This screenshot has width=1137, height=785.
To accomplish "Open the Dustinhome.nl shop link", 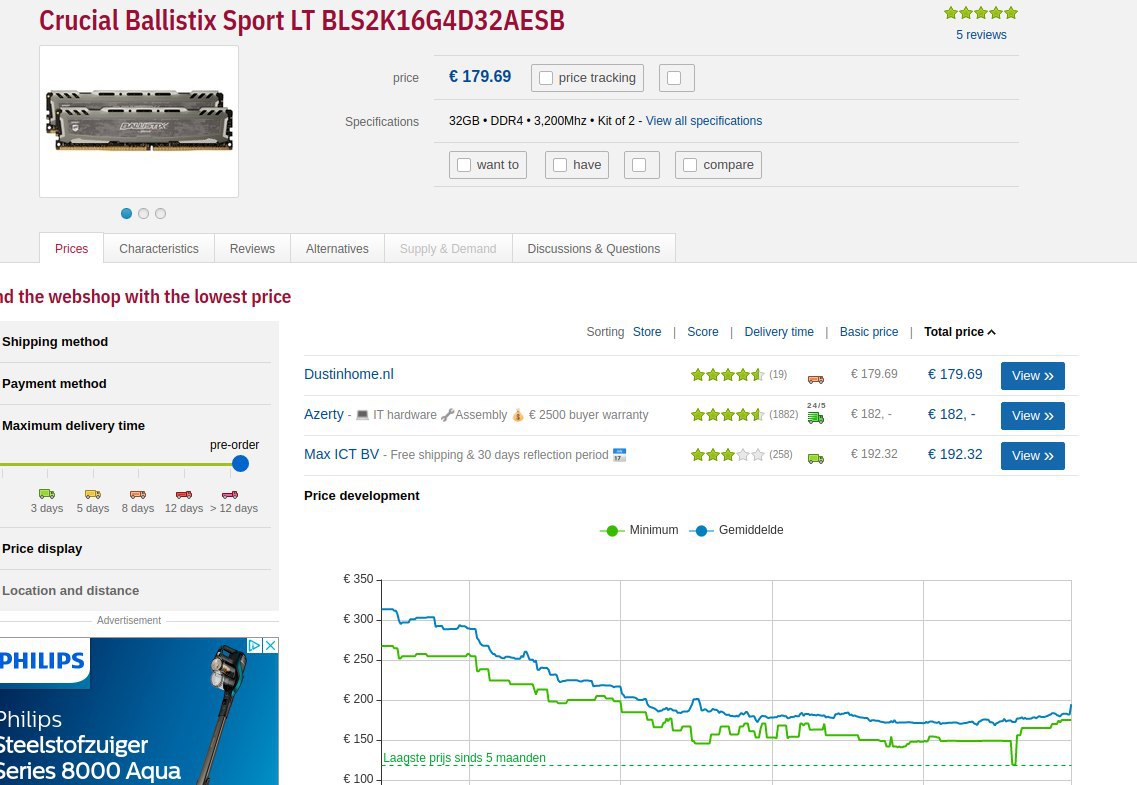I will (x=349, y=374).
